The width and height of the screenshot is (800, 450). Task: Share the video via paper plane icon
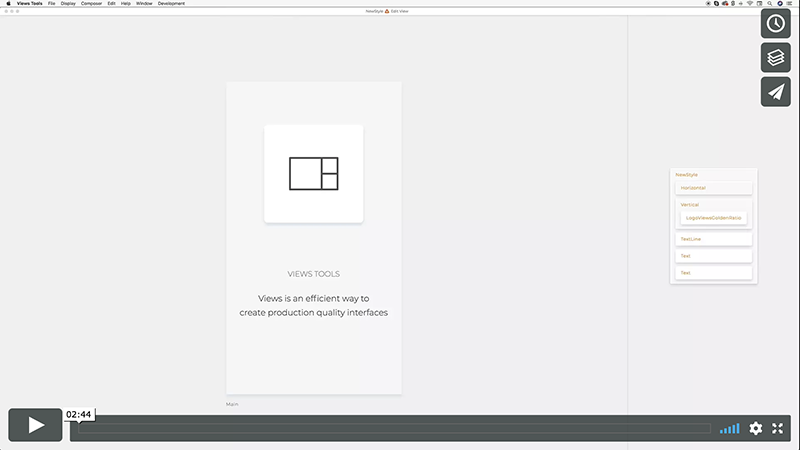pyautogui.click(x=776, y=92)
